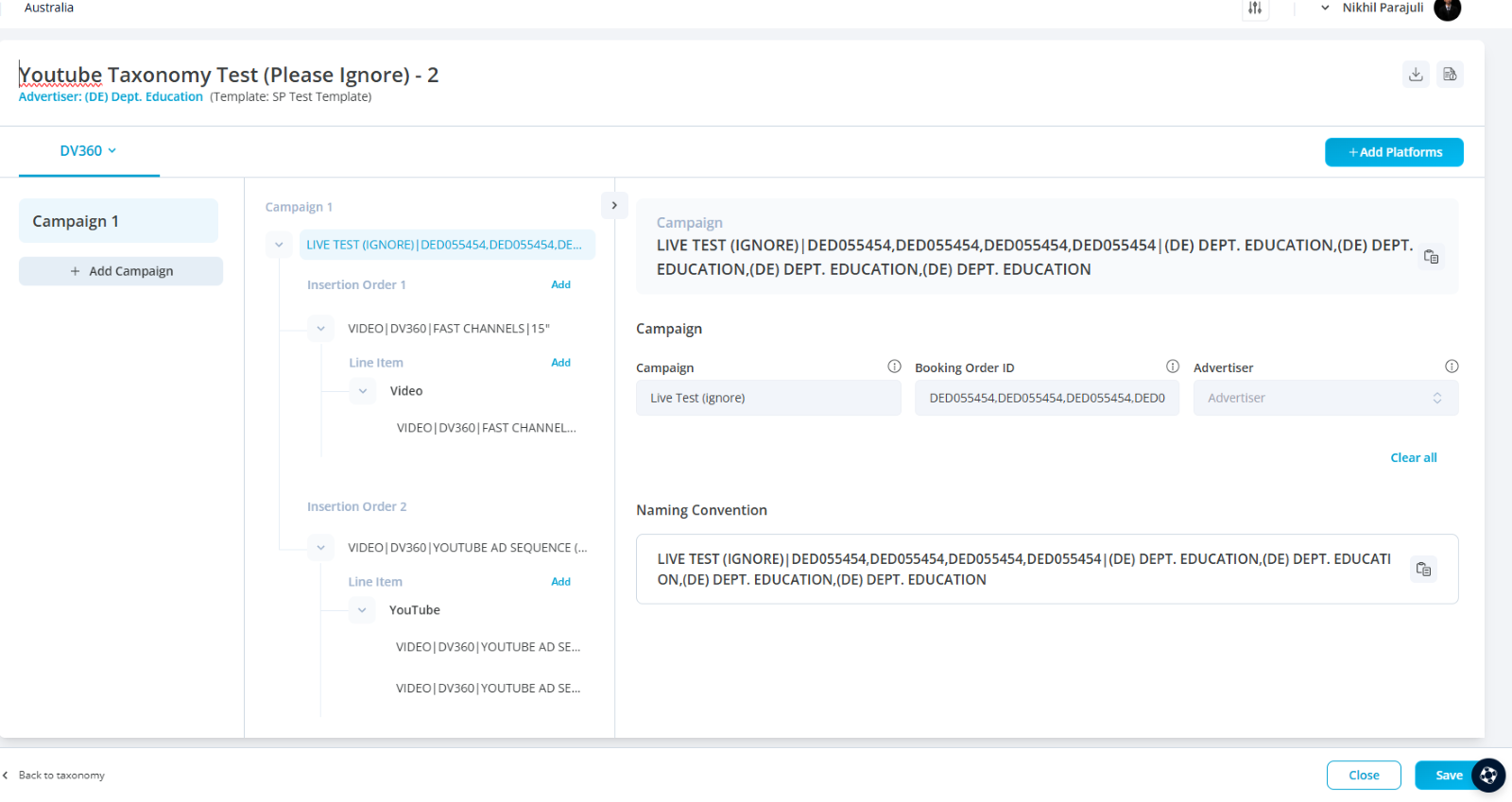Collapse the VIDEO|DV360|YOUTUBE AD SEQUENCE node
Viewport: 1512px width, 802px height.
[320, 548]
